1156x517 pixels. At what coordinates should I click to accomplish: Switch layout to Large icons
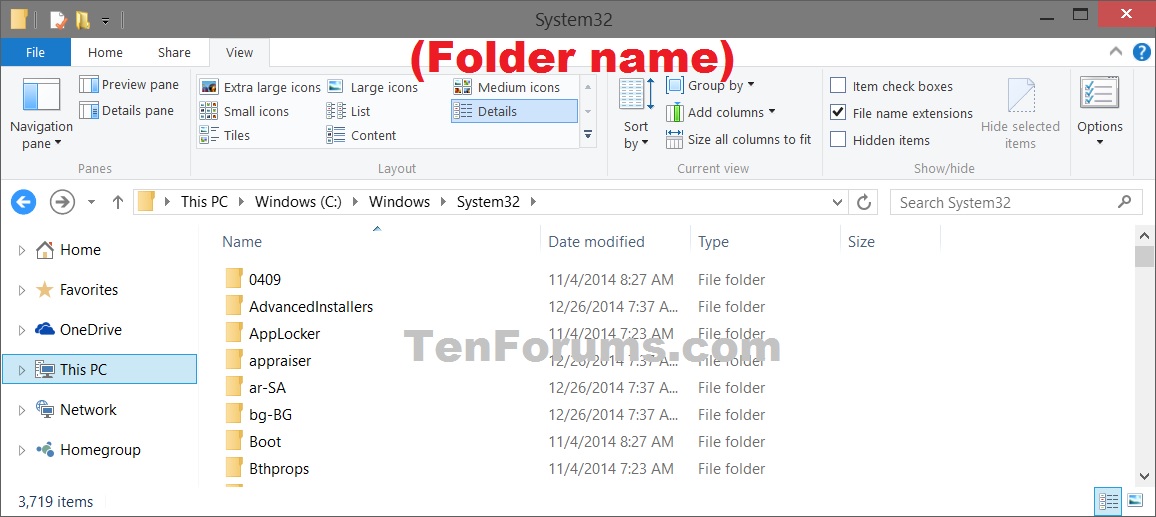click(372, 87)
